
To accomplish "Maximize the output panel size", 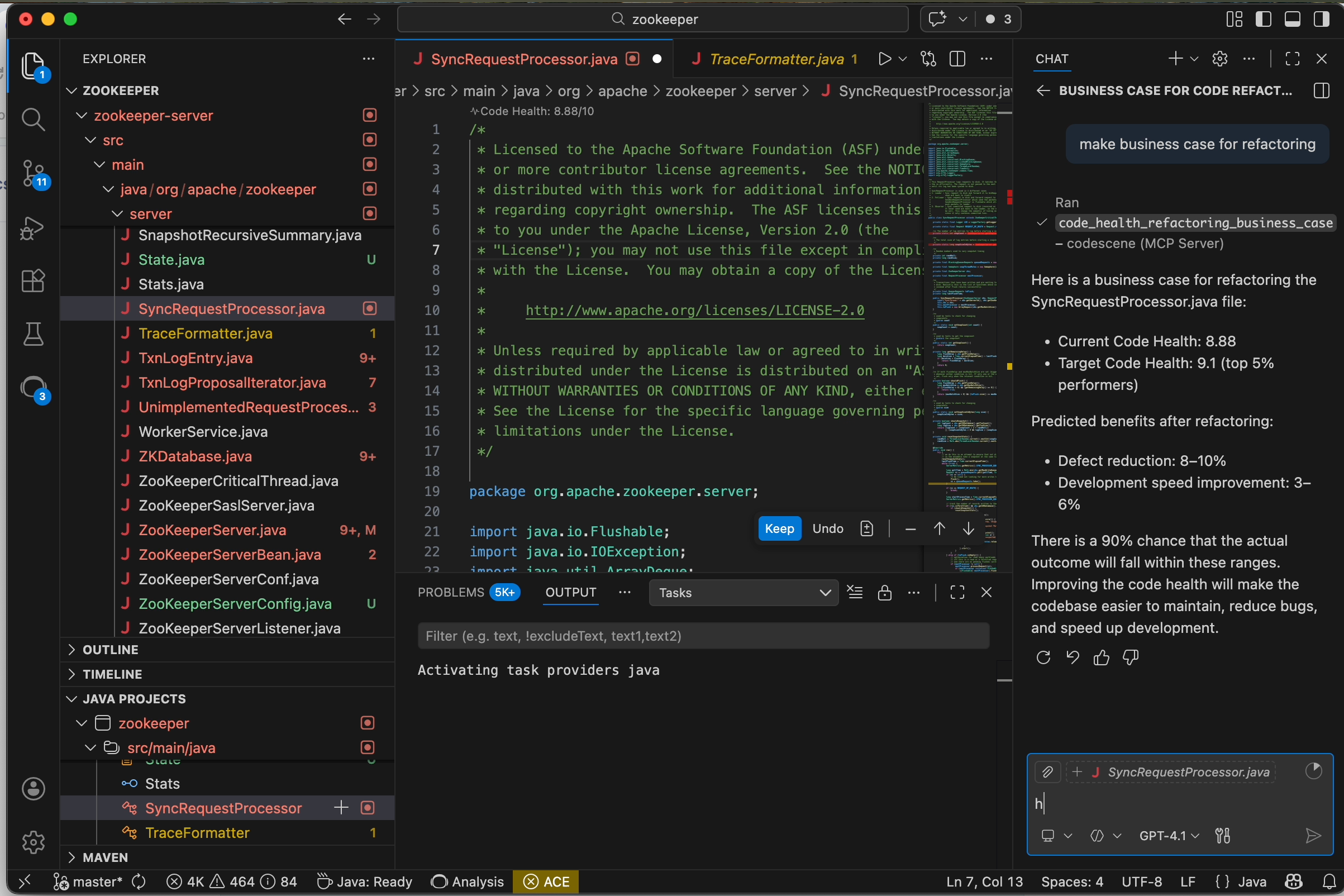I will (x=957, y=593).
